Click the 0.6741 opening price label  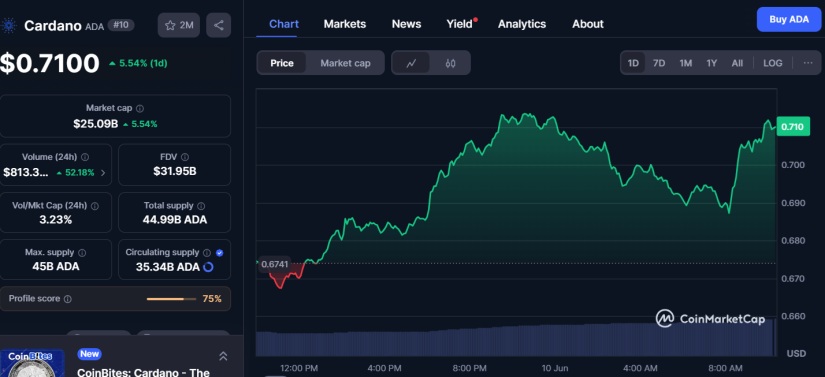pyautogui.click(x=275, y=264)
